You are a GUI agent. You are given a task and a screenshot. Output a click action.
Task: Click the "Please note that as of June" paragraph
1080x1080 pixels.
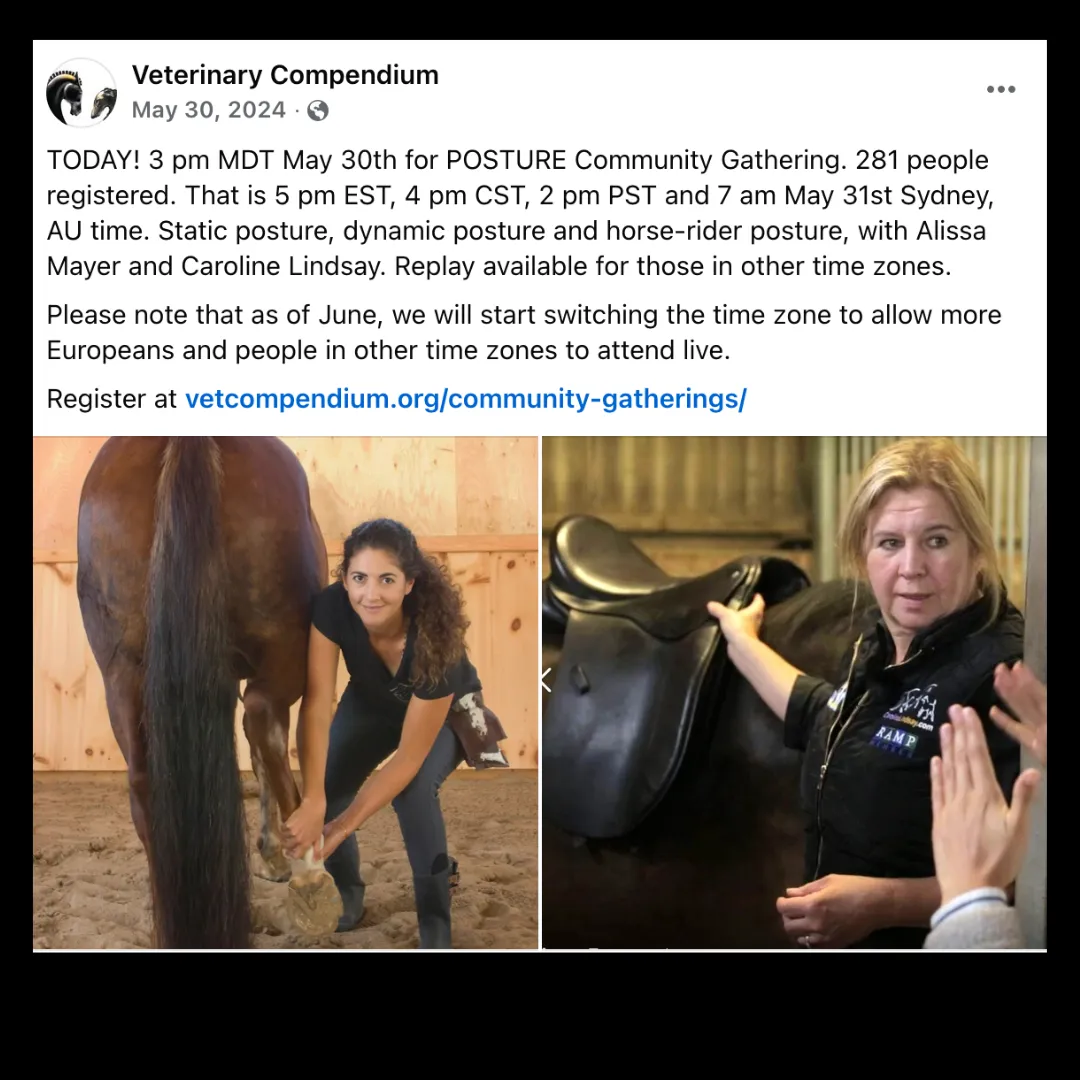[524, 333]
